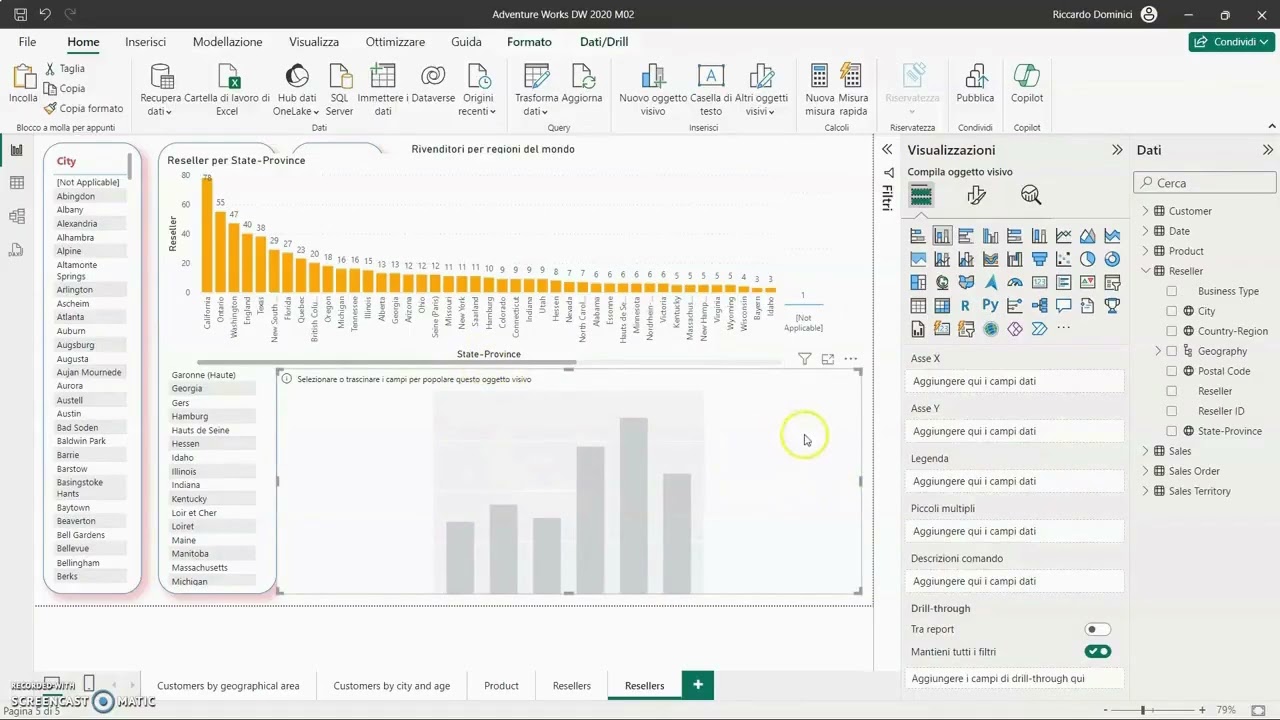Check the City field checkbox
Image resolution: width=1280 pixels, height=720 pixels.
click(x=1171, y=311)
